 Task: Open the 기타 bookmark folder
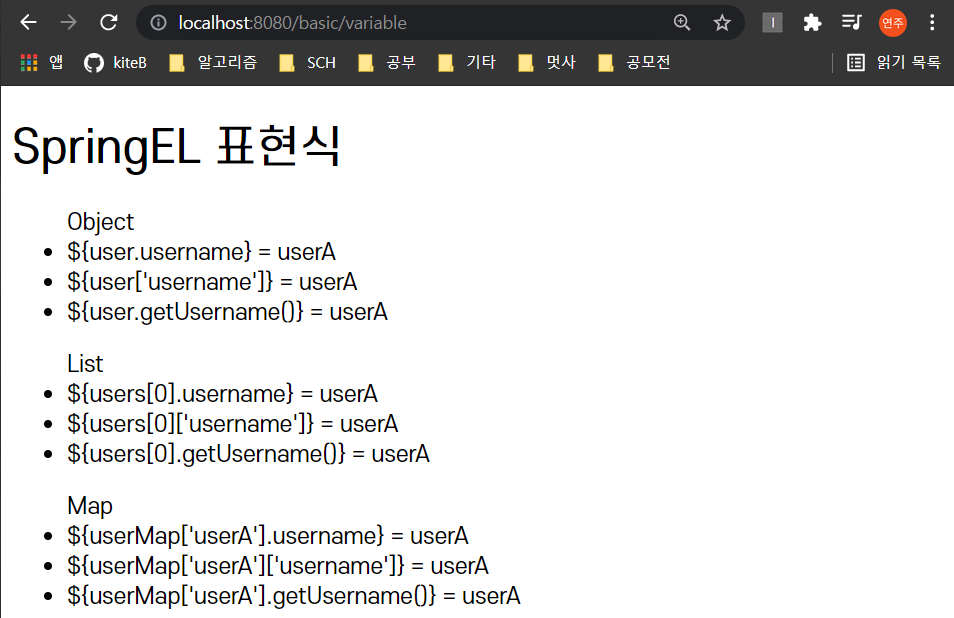467,62
